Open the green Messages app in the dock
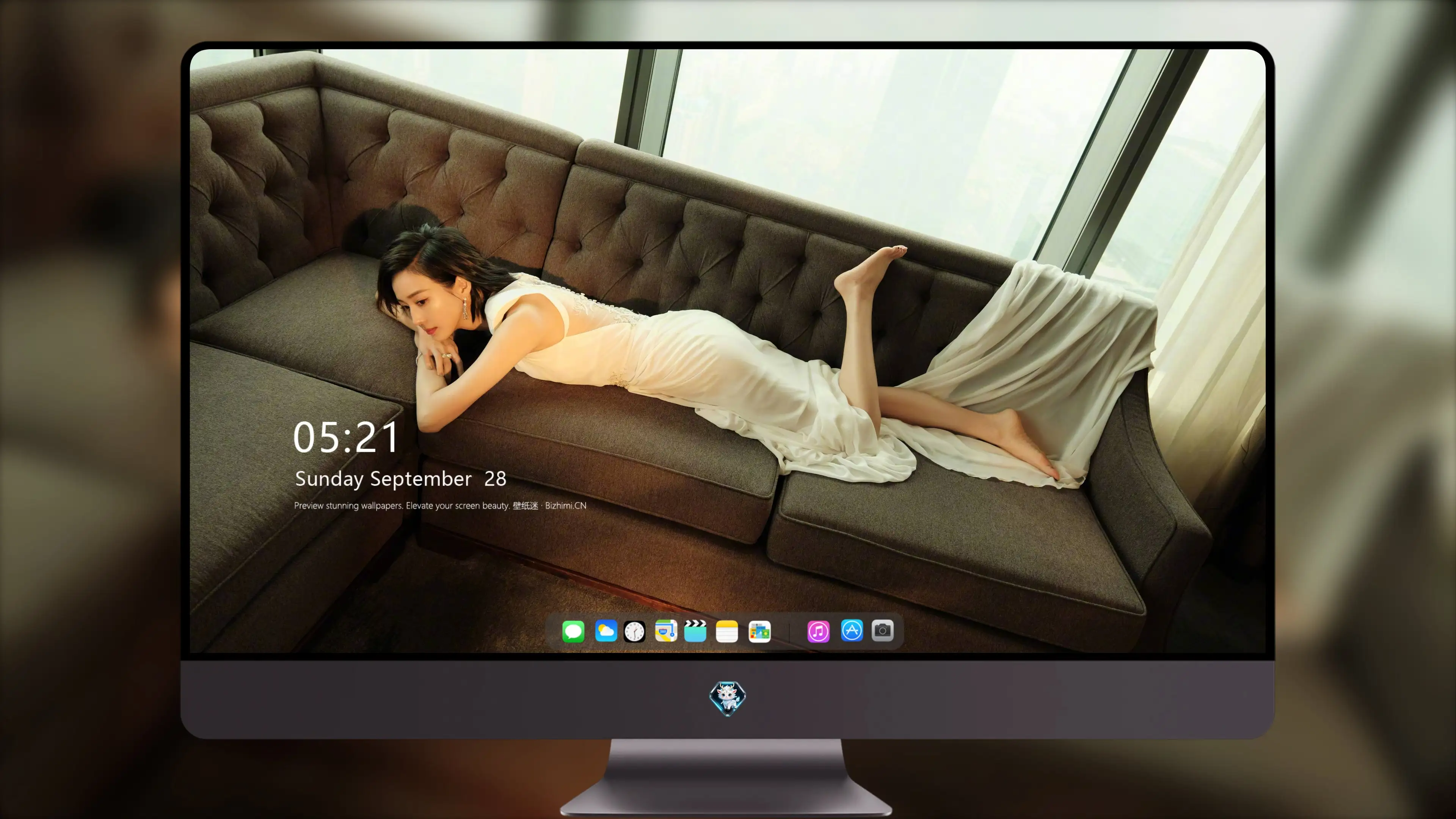1456x819 pixels. coord(573,631)
